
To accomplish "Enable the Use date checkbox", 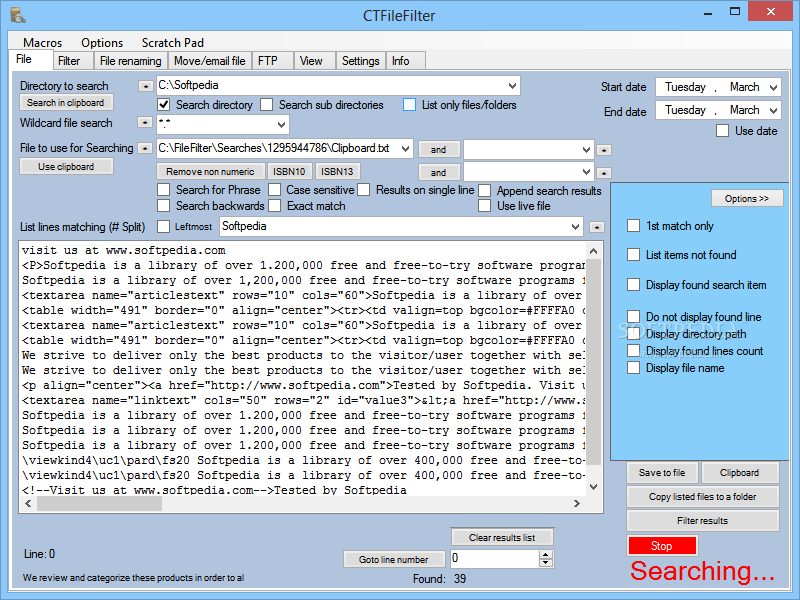I will tap(722, 131).
